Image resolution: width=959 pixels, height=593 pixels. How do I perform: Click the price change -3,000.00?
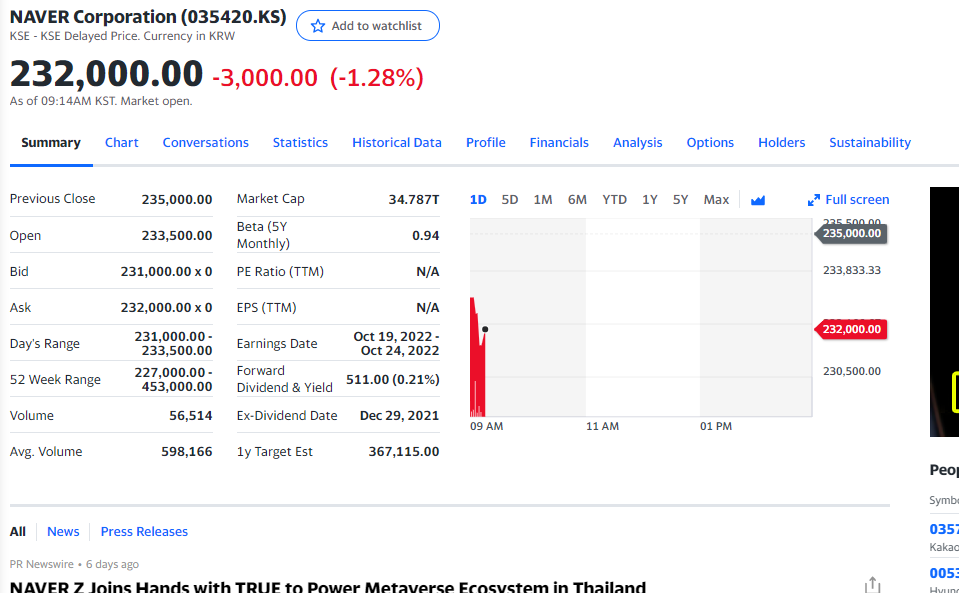[x=265, y=78]
